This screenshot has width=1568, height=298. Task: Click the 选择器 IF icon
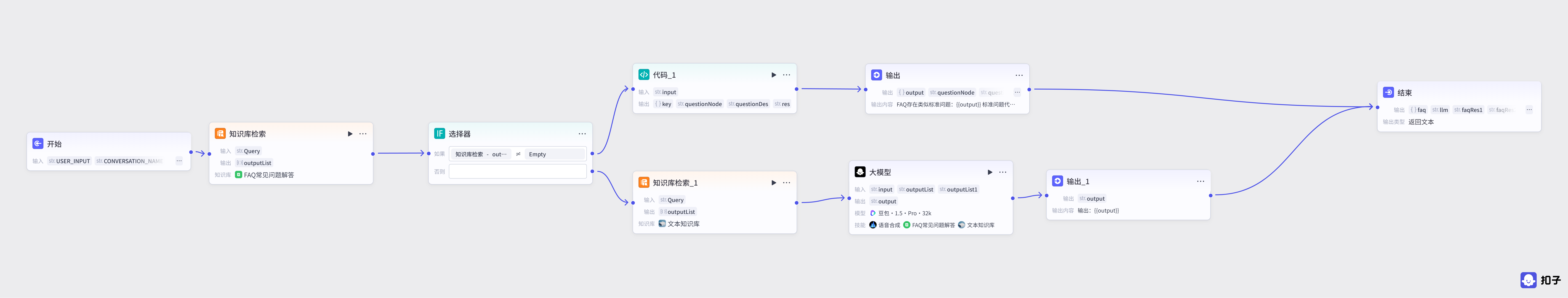pos(439,133)
